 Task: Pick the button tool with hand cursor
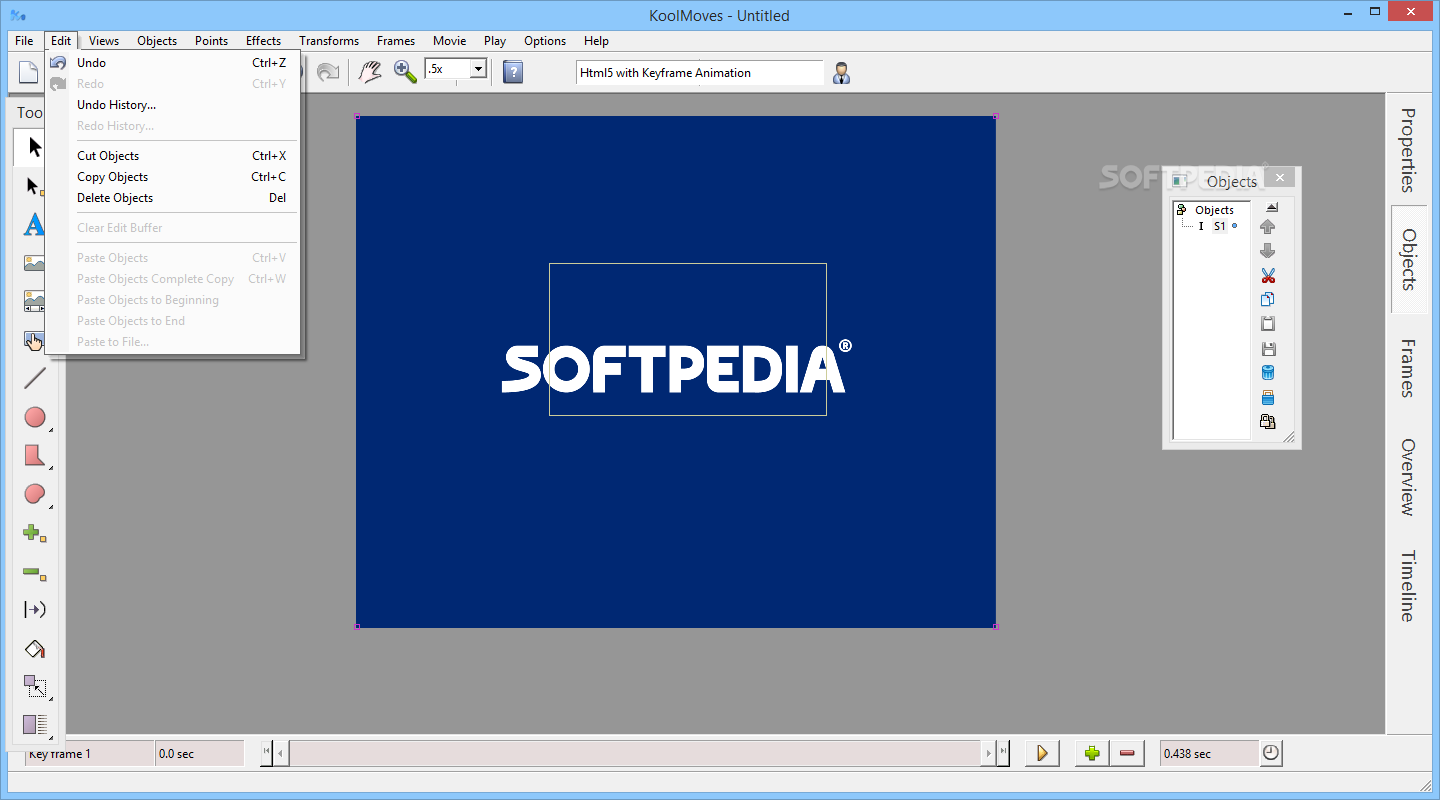point(35,341)
